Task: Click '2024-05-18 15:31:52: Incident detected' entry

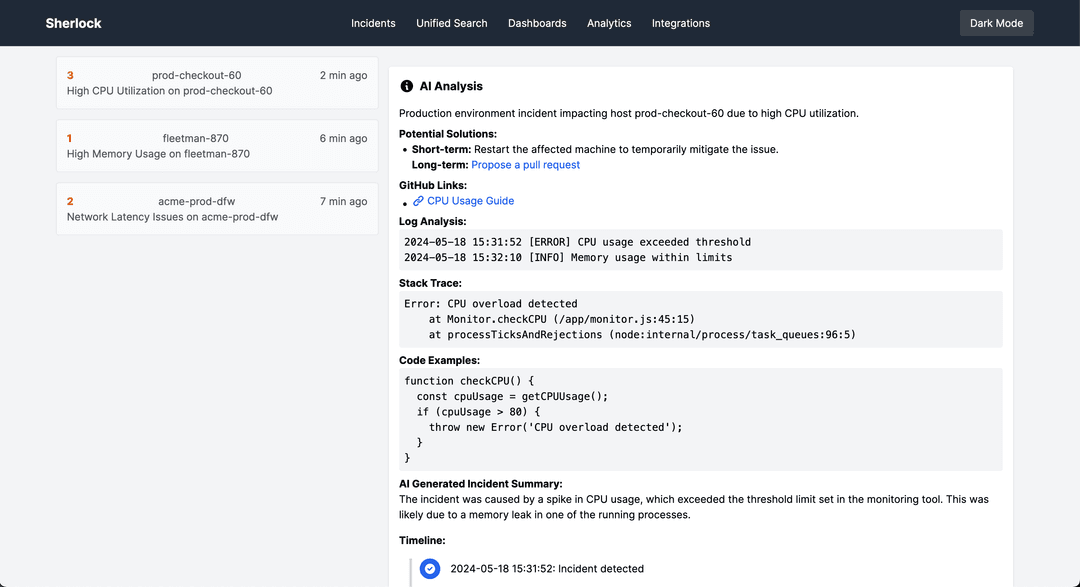Action: click(x=547, y=568)
